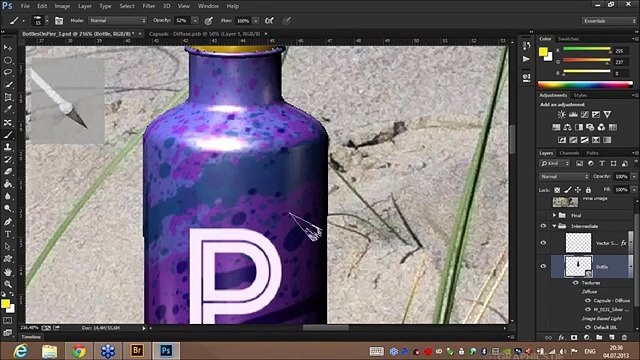The height and width of the screenshot is (360, 640).
Task: Add Color Balance adjustment
Action: (567, 127)
